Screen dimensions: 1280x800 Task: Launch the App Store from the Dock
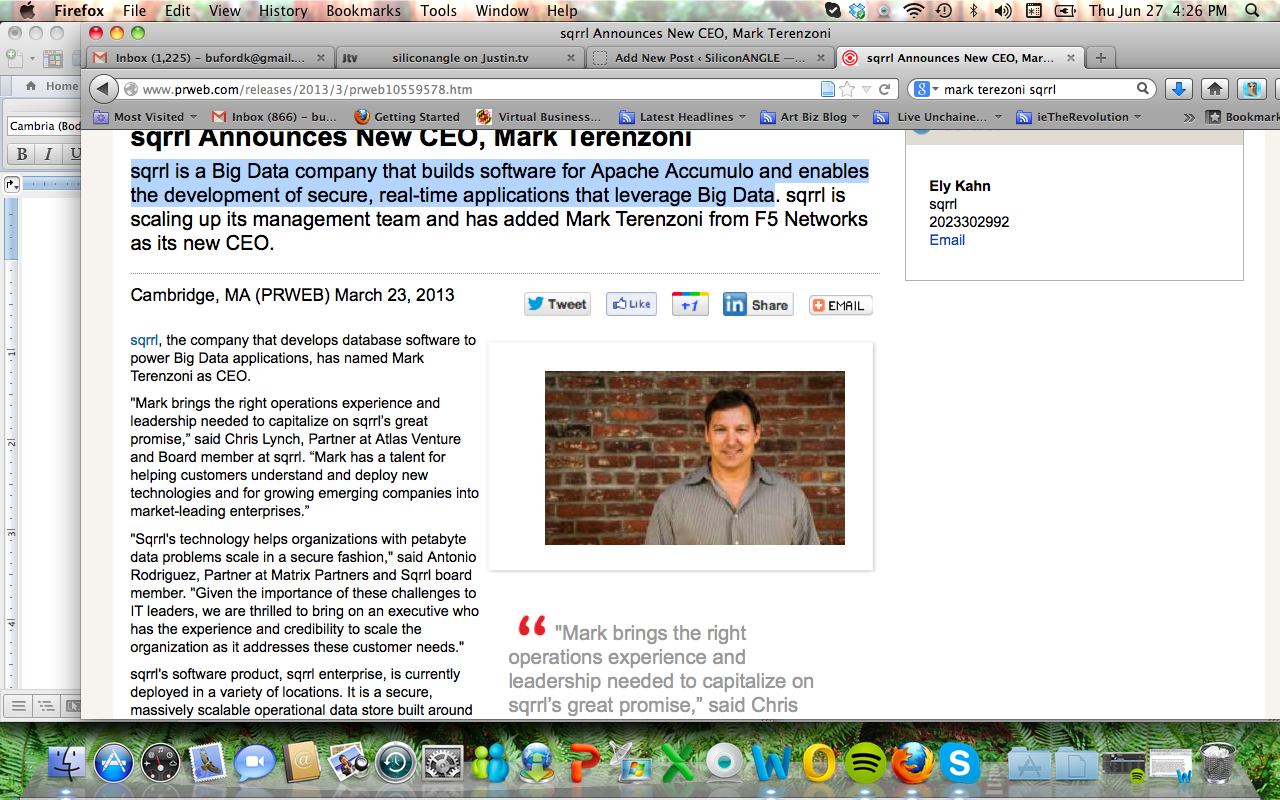(x=114, y=763)
